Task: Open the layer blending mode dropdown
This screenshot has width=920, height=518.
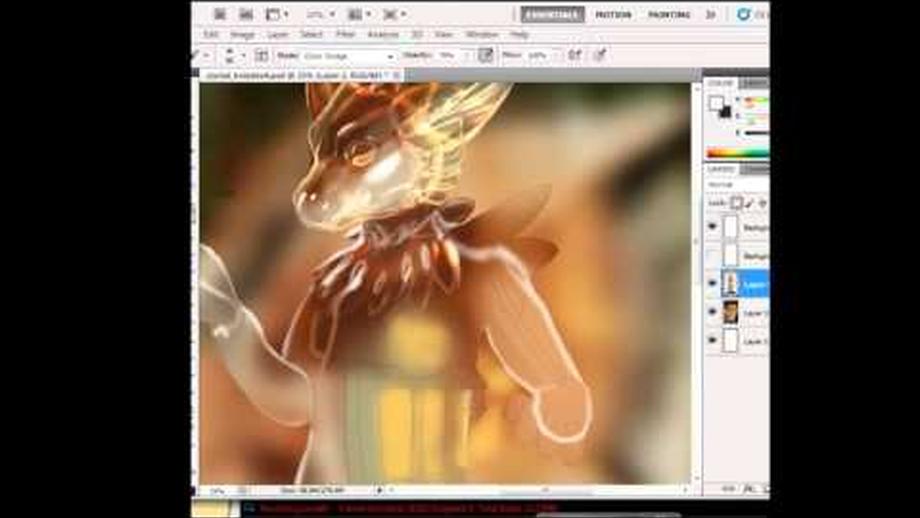Action: tap(738, 185)
